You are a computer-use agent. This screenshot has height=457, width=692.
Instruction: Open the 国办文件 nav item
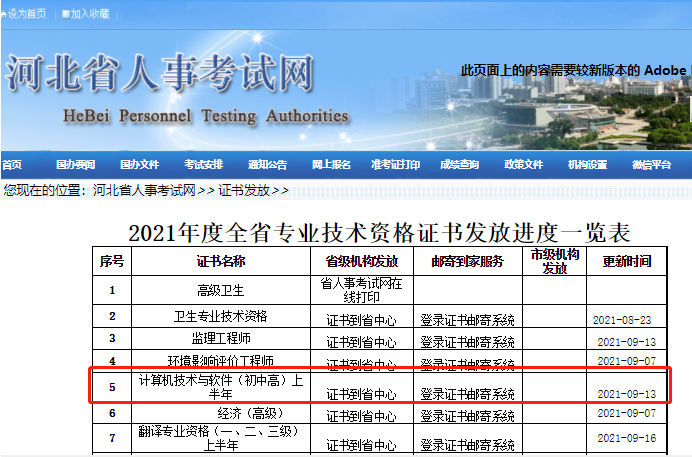tap(139, 165)
